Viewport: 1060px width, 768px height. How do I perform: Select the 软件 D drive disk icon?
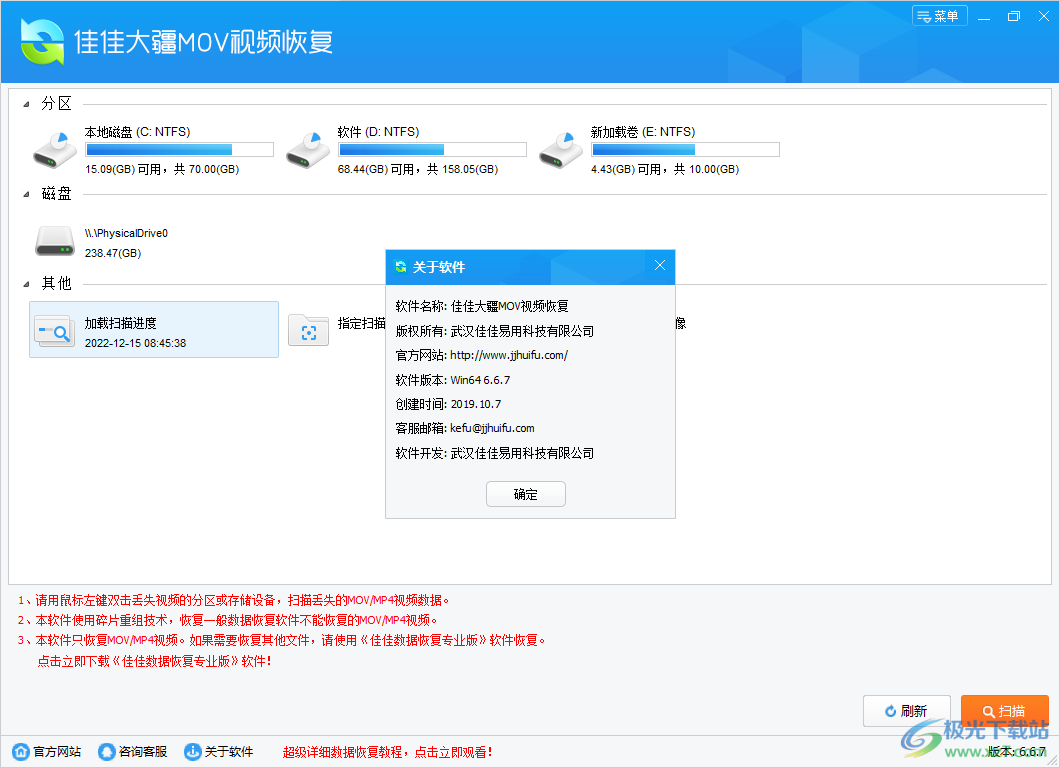[x=309, y=147]
